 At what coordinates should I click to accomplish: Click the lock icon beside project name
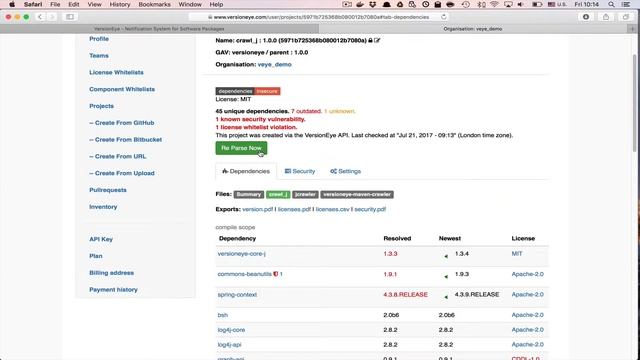tap(370, 40)
